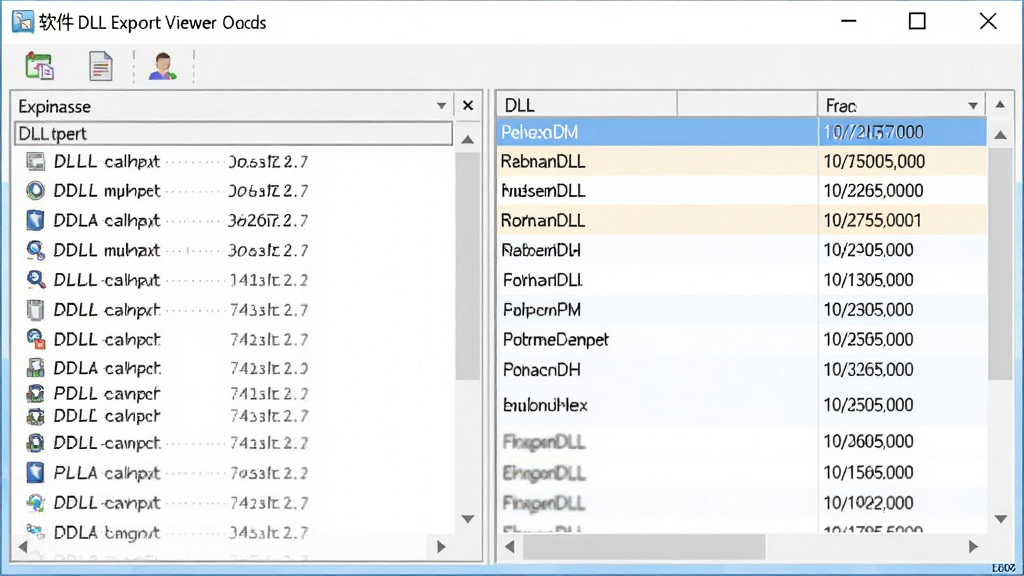The height and width of the screenshot is (576, 1024).
Task: Click the value '10/2755,0001'
Action: click(872, 220)
